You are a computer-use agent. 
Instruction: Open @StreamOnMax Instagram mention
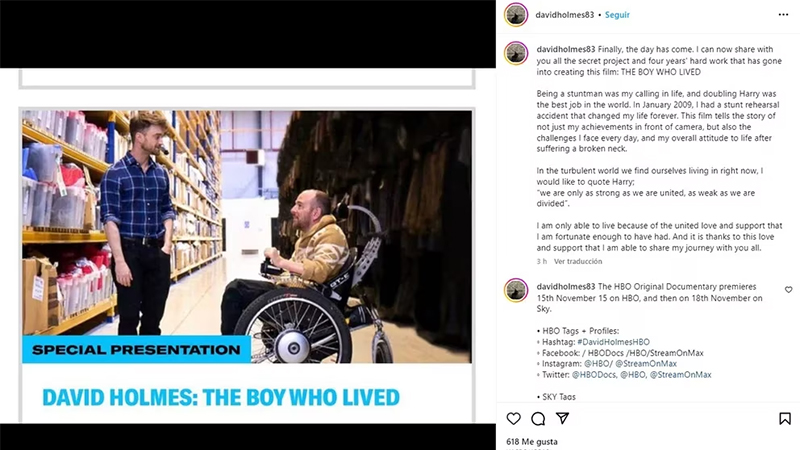646,364
